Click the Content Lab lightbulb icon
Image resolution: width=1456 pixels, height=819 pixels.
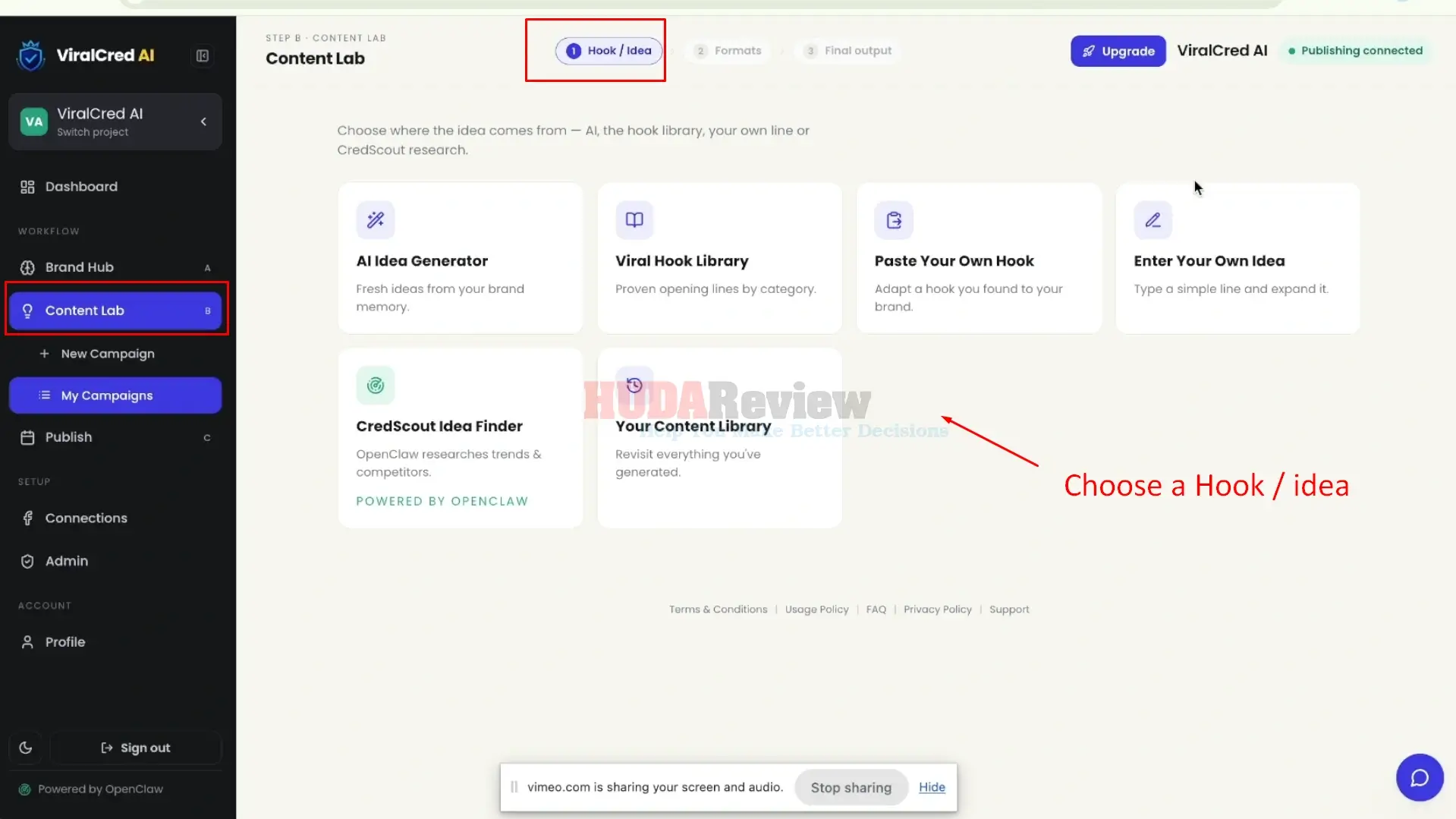pos(27,310)
